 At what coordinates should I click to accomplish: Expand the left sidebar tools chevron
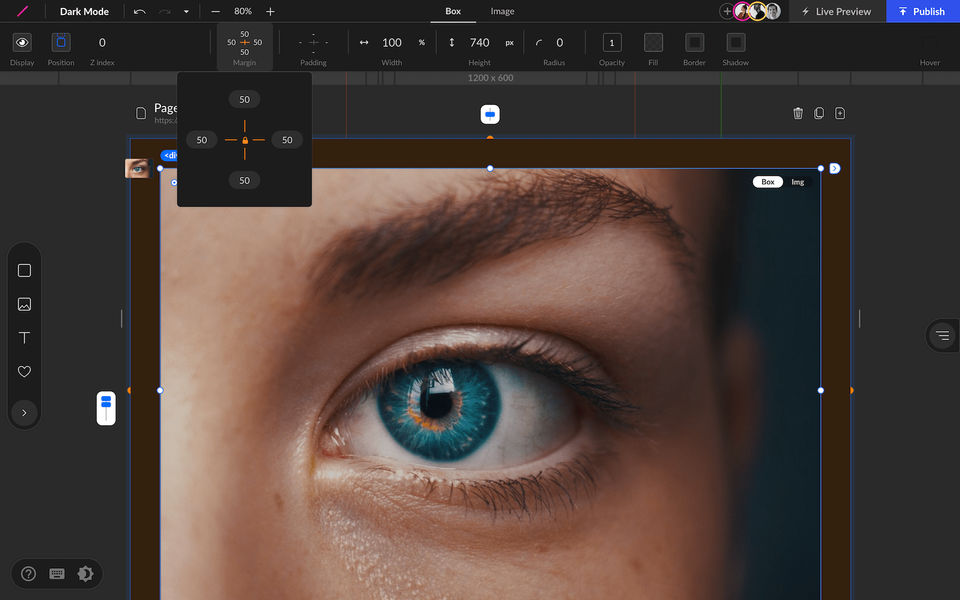[24, 412]
